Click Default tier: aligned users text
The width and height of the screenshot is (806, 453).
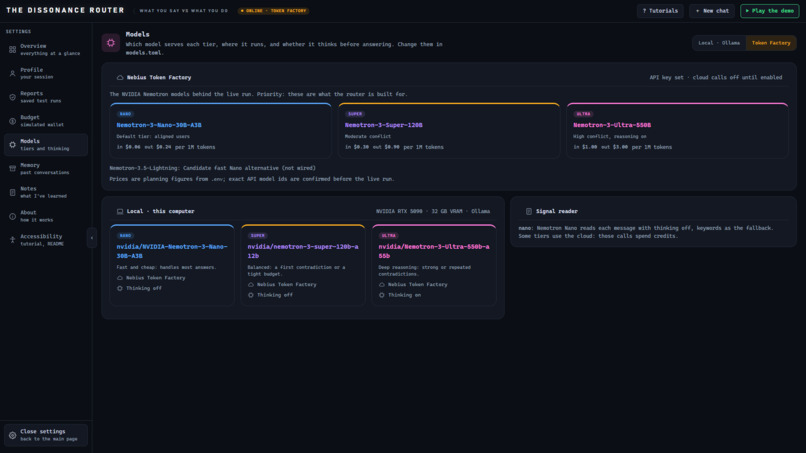(x=153, y=137)
